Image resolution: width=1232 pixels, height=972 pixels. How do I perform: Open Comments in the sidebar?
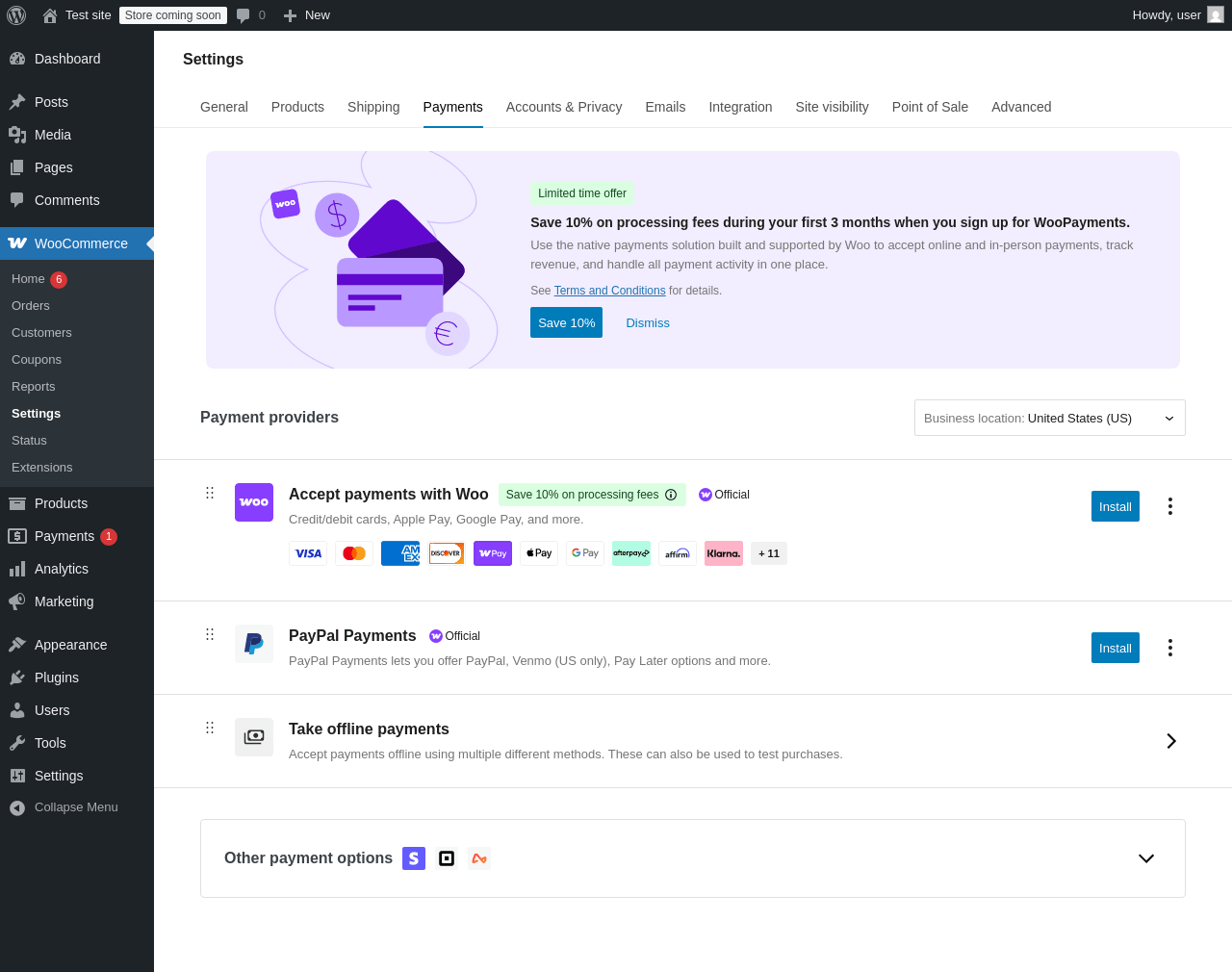(77, 200)
